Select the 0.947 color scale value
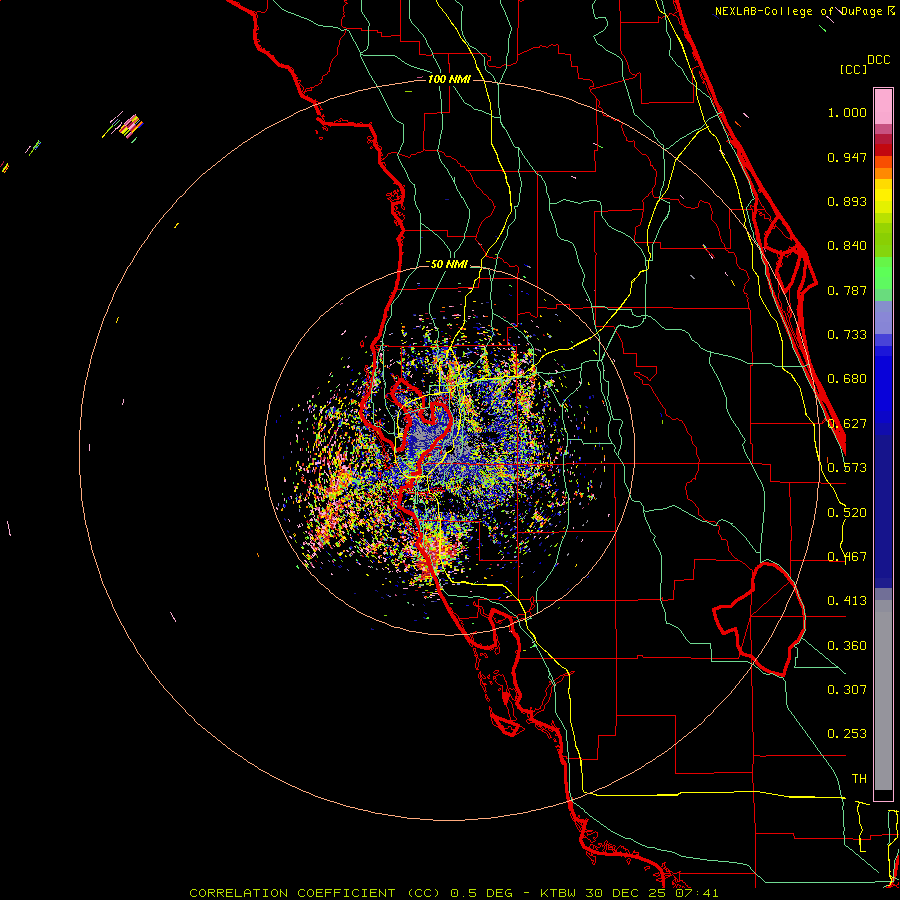 point(847,157)
